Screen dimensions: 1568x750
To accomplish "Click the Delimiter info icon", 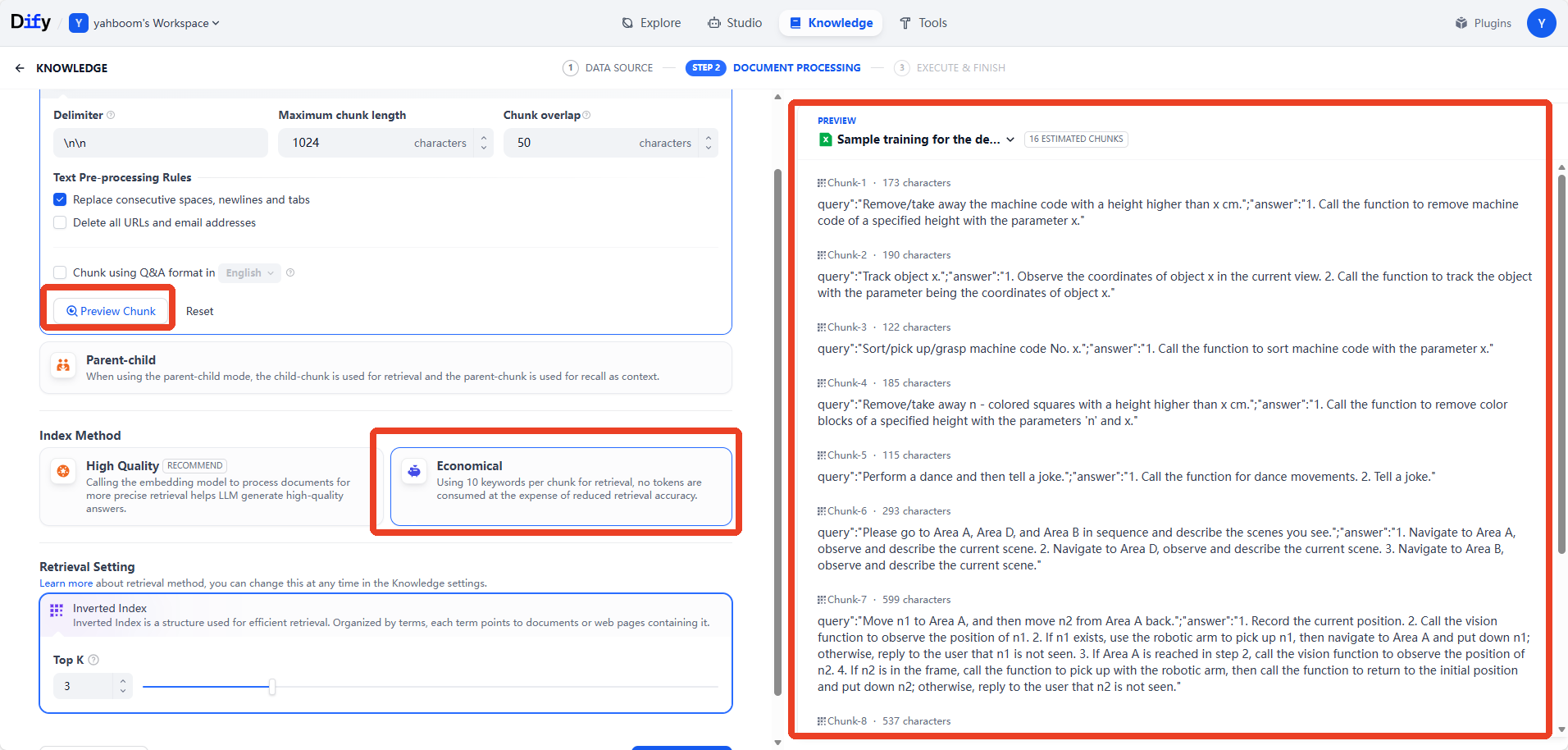I will coord(111,115).
